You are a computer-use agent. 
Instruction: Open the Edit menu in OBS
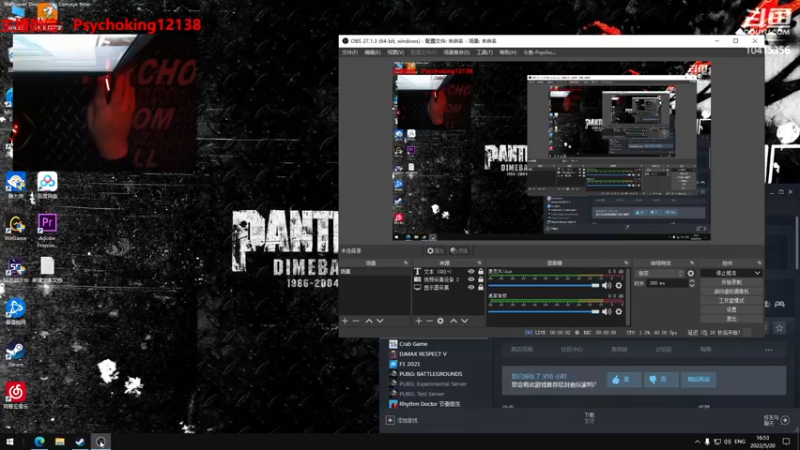372,53
